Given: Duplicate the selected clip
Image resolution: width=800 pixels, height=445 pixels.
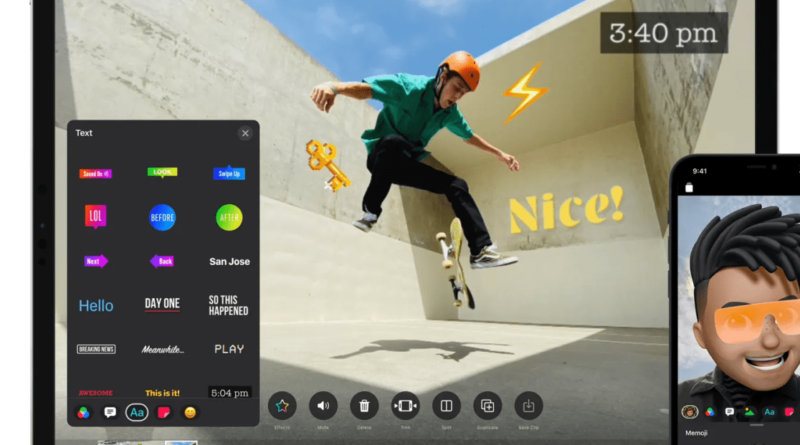Looking at the screenshot, I should coord(487,406).
